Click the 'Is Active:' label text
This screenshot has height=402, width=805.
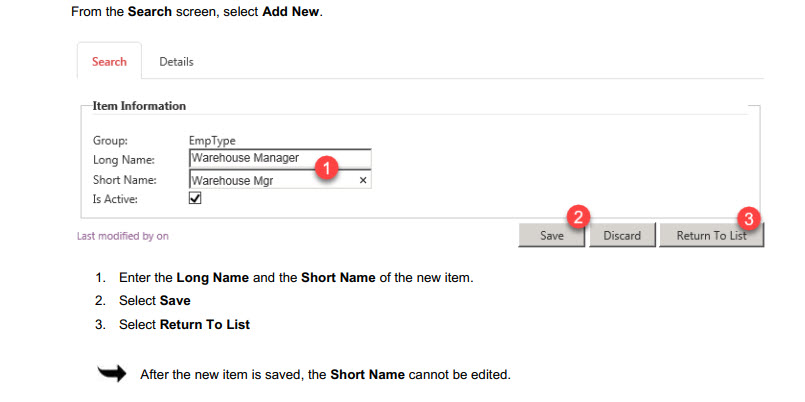click(113, 199)
